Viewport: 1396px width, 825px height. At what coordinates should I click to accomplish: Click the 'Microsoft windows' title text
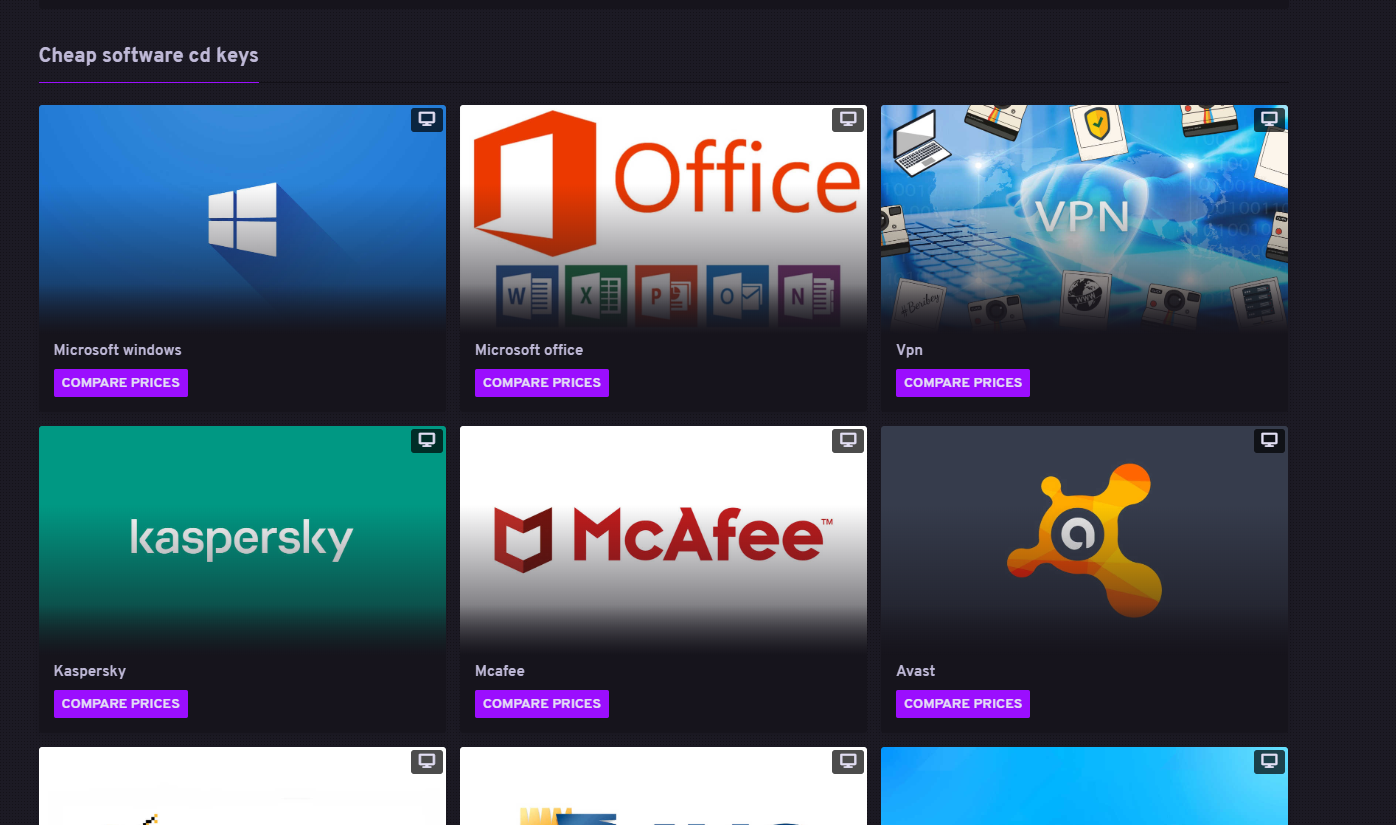tap(118, 350)
